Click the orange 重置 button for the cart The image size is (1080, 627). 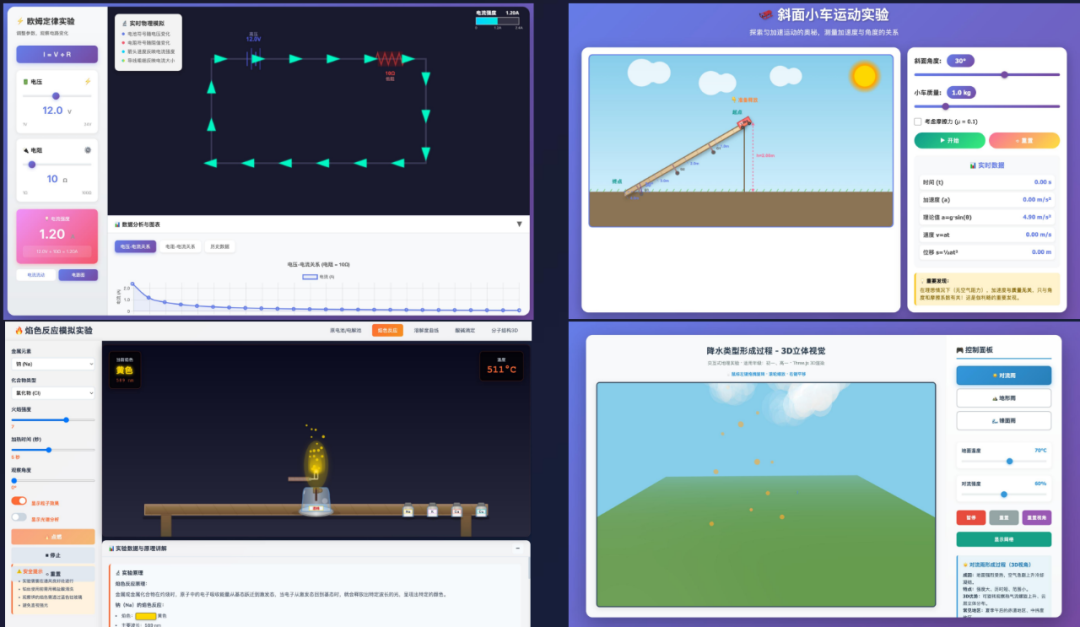coord(1024,140)
